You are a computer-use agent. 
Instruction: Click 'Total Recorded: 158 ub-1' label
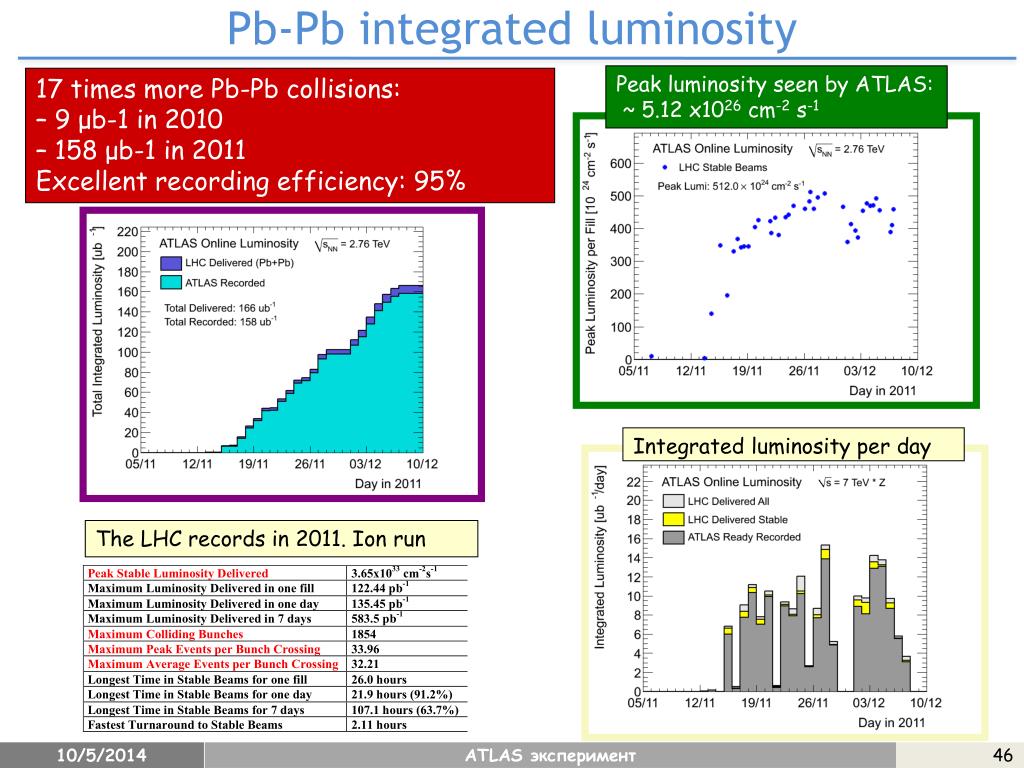(220, 321)
